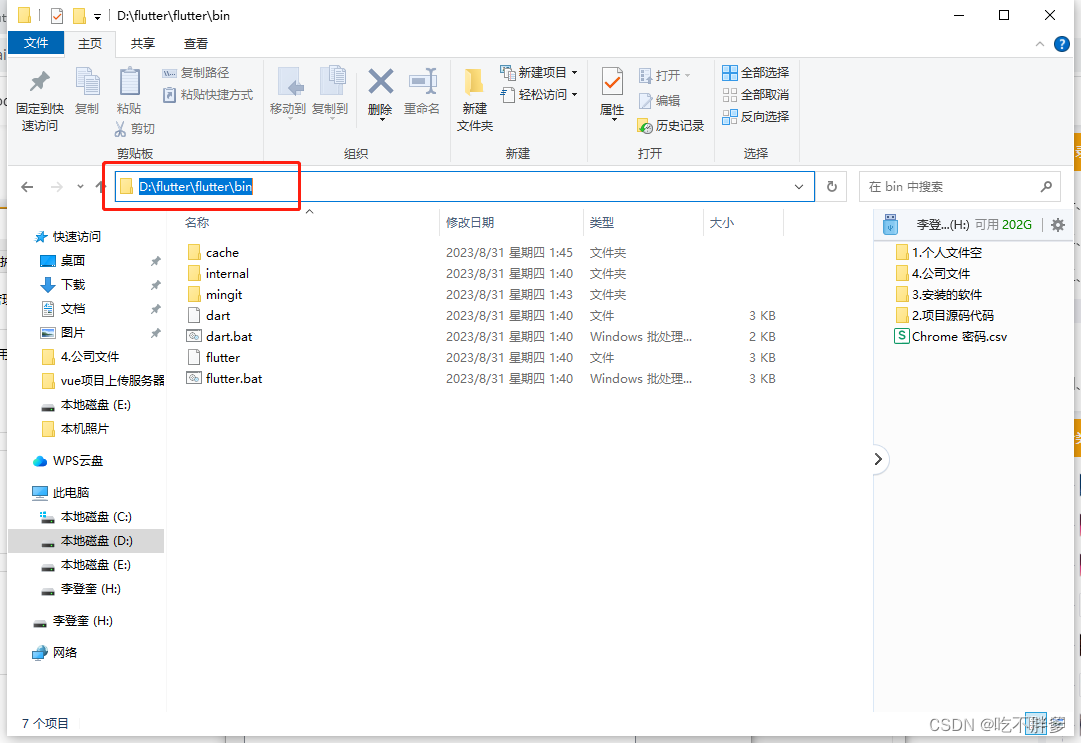Click 剪切 cut with scissors icon
1081x743 pixels.
(134, 129)
